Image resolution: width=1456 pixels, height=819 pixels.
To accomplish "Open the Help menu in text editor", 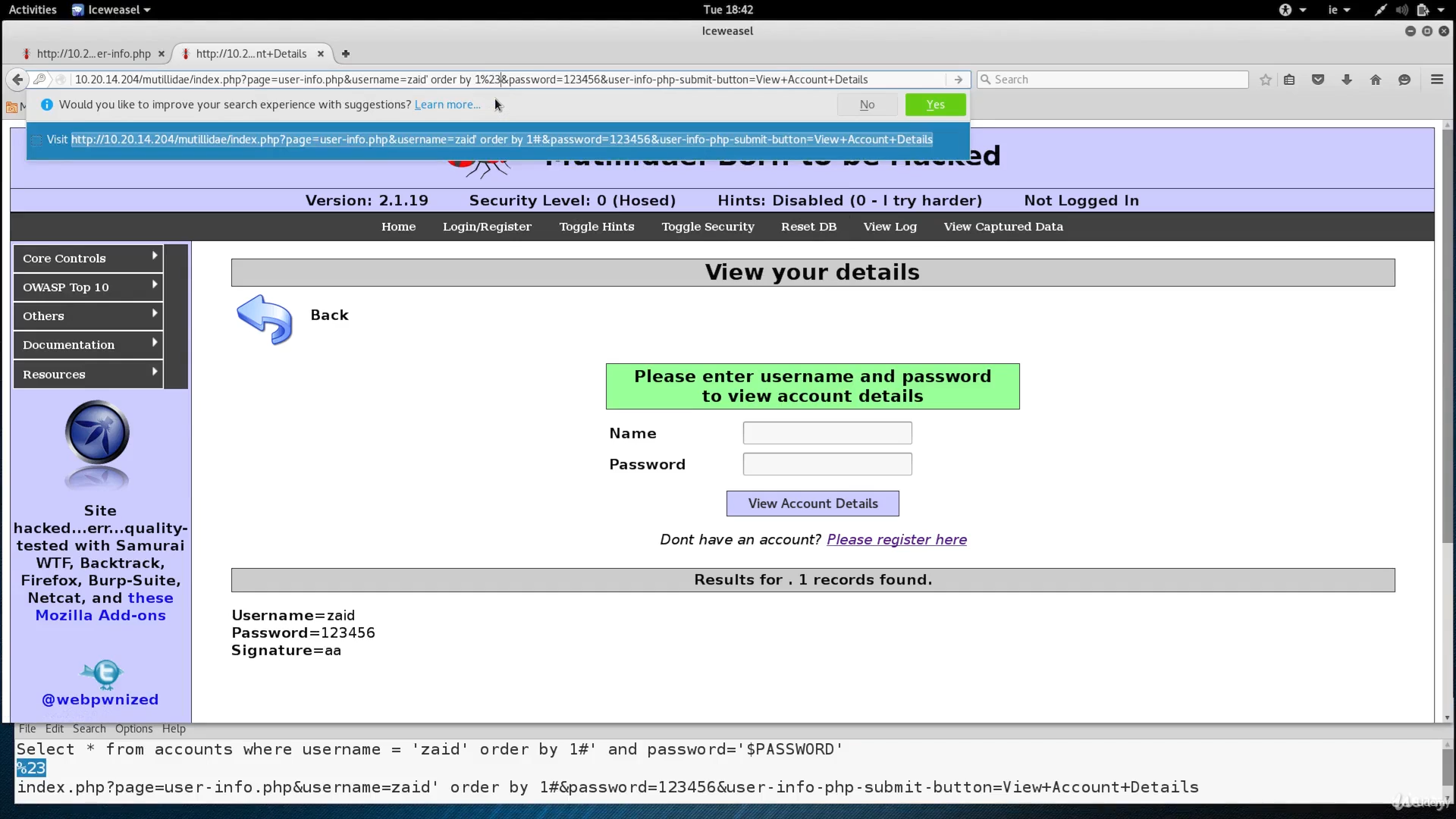I will point(174,729).
